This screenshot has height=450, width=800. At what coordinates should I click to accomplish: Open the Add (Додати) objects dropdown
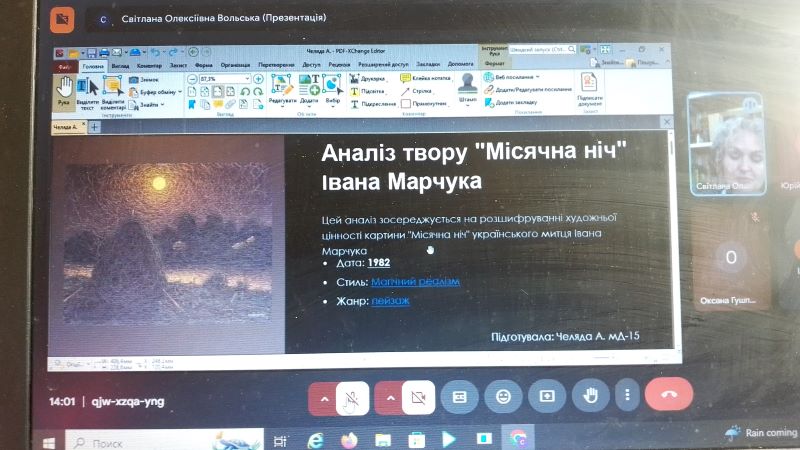point(309,89)
